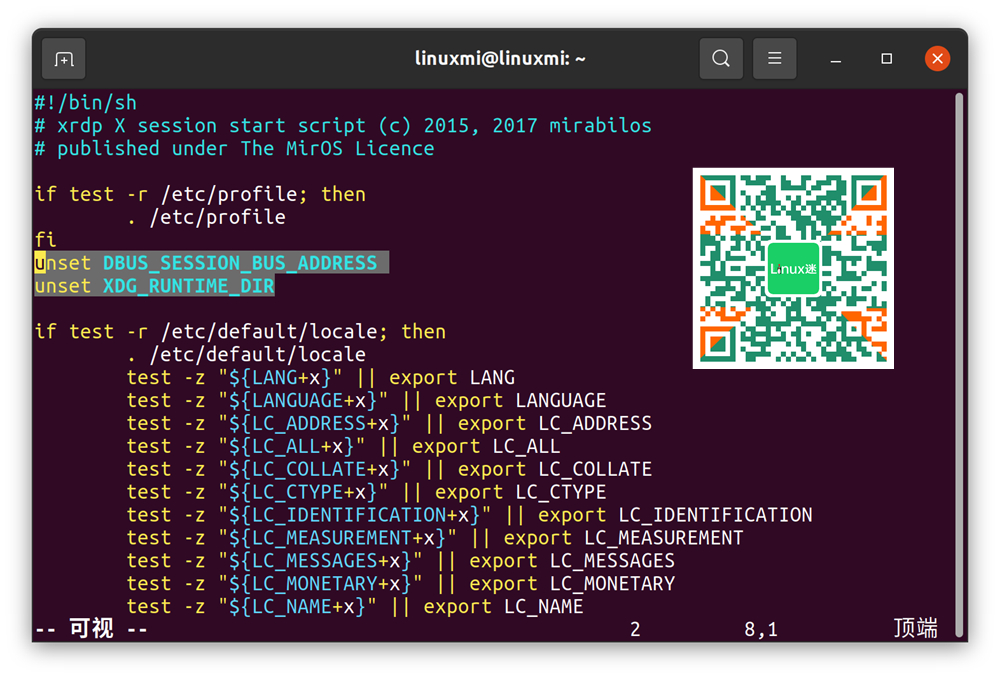Close the terminal window
The height and width of the screenshot is (678, 1000).
pos(938,59)
